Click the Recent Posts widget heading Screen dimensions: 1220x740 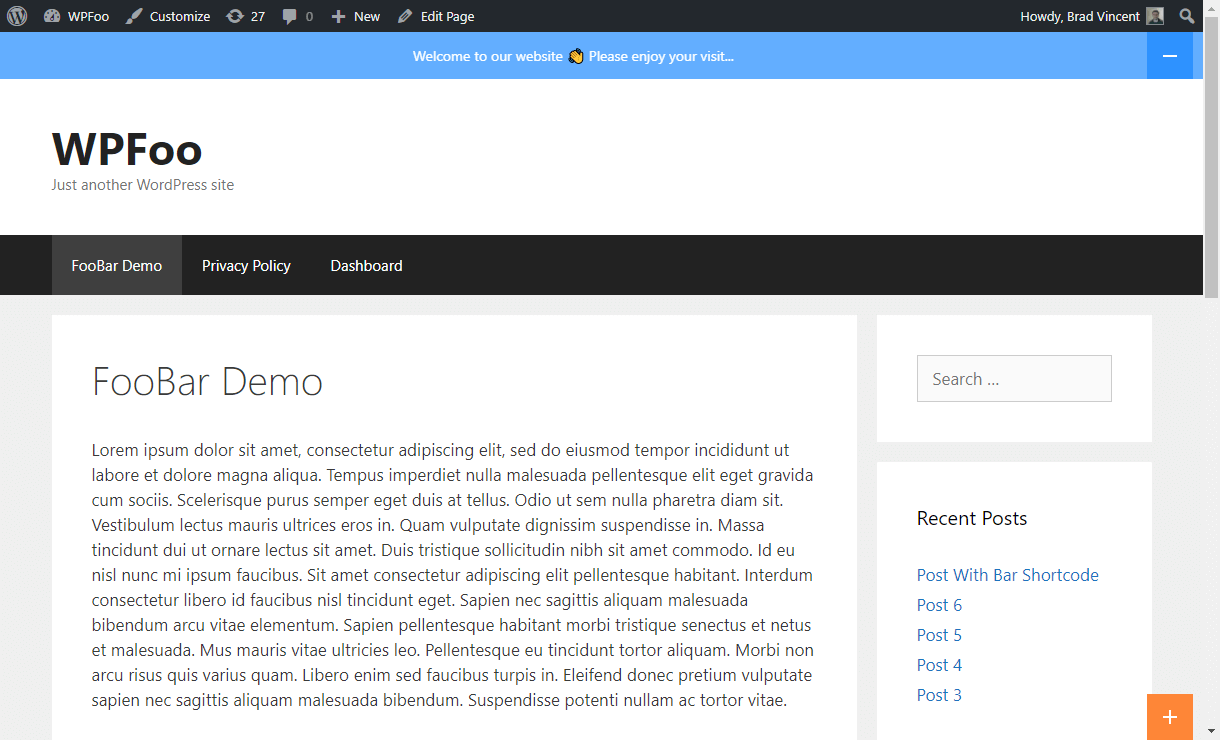[x=972, y=518]
